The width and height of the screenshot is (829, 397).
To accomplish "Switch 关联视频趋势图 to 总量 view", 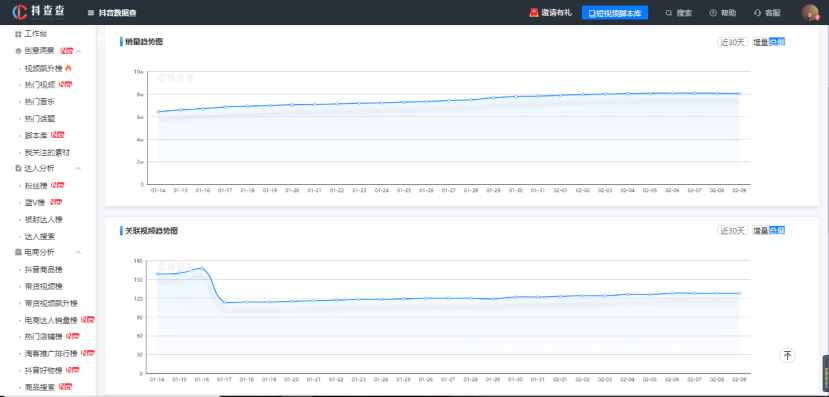I will [777, 230].
